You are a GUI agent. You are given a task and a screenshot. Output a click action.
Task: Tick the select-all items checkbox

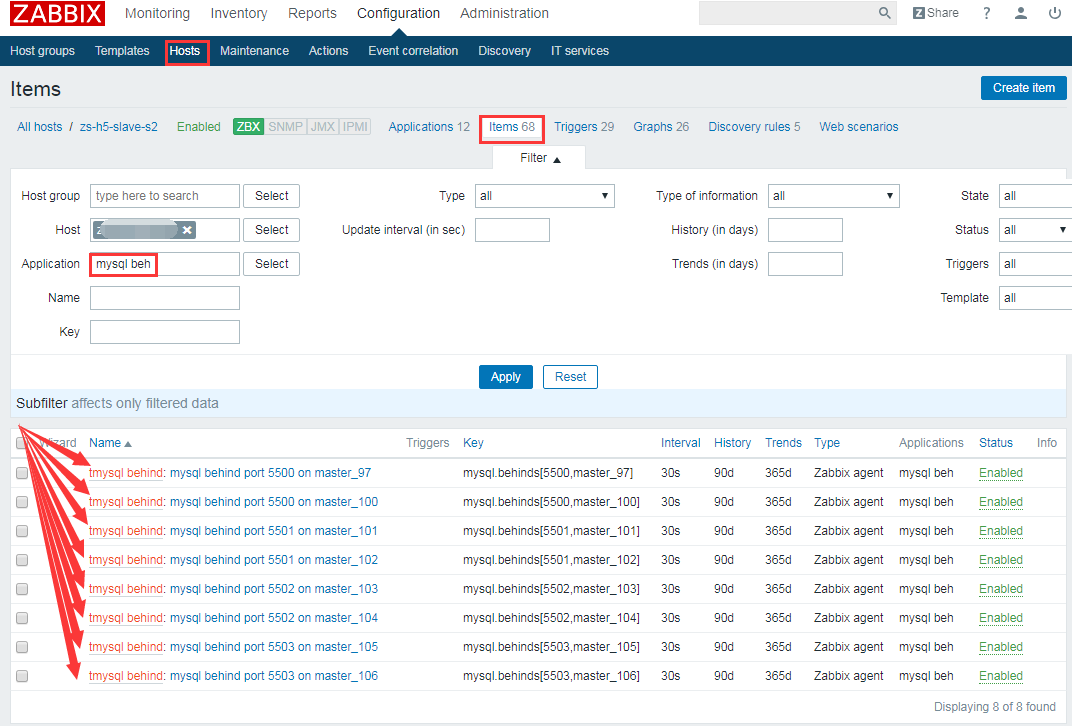[22, 443]
